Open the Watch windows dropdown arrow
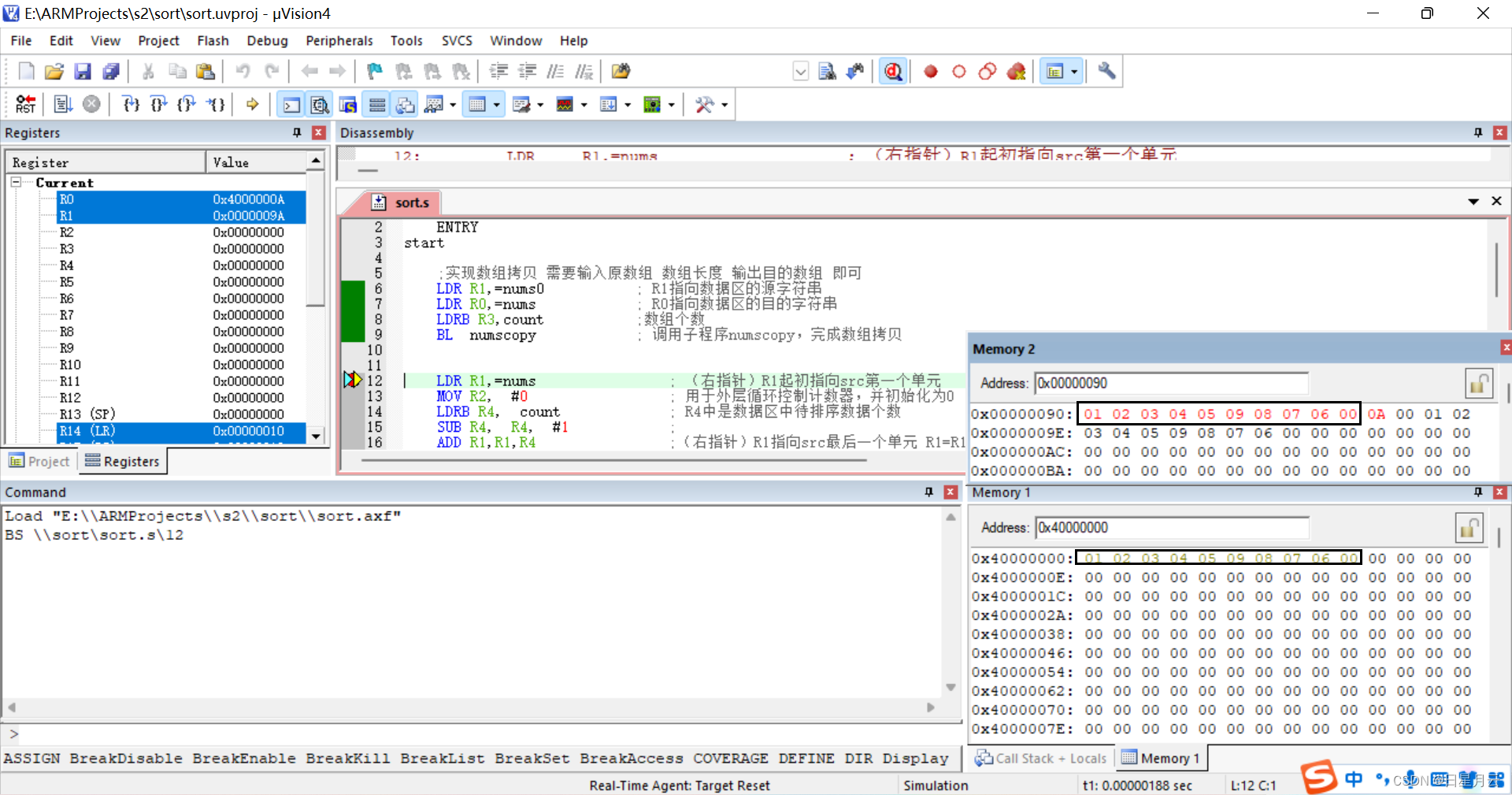Viewport: 1512px width, 795px height. point(453,104)
